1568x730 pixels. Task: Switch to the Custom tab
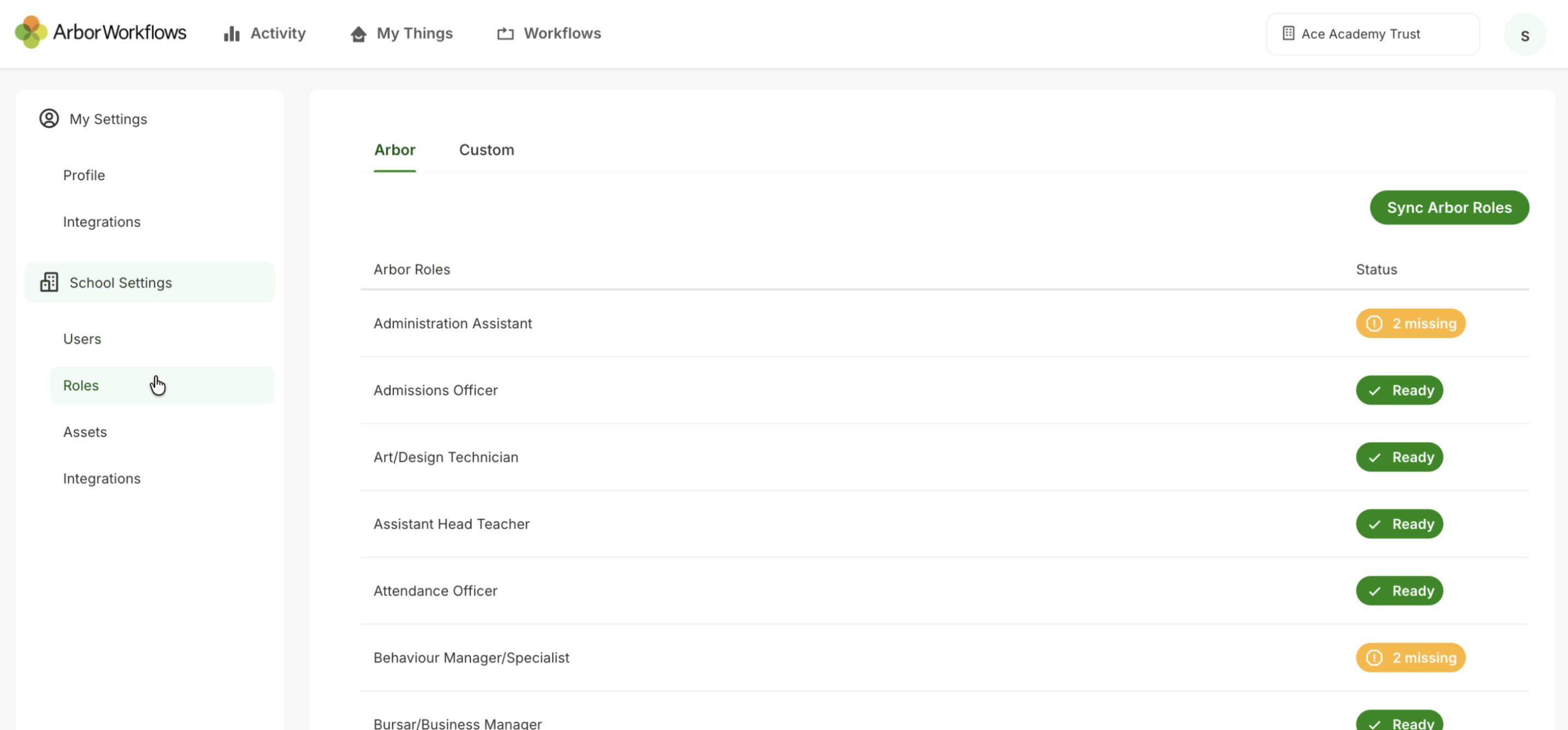coord(486,150)
